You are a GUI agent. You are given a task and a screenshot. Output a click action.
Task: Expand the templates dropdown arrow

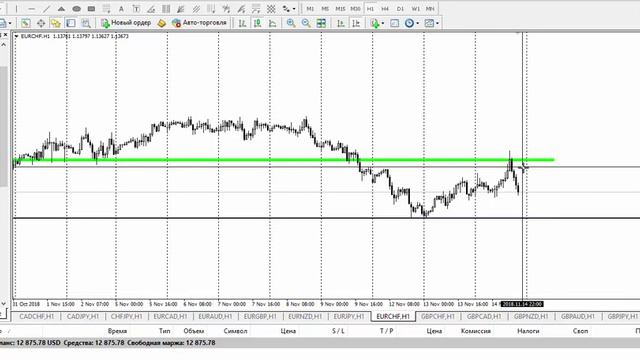click(437, 23)
